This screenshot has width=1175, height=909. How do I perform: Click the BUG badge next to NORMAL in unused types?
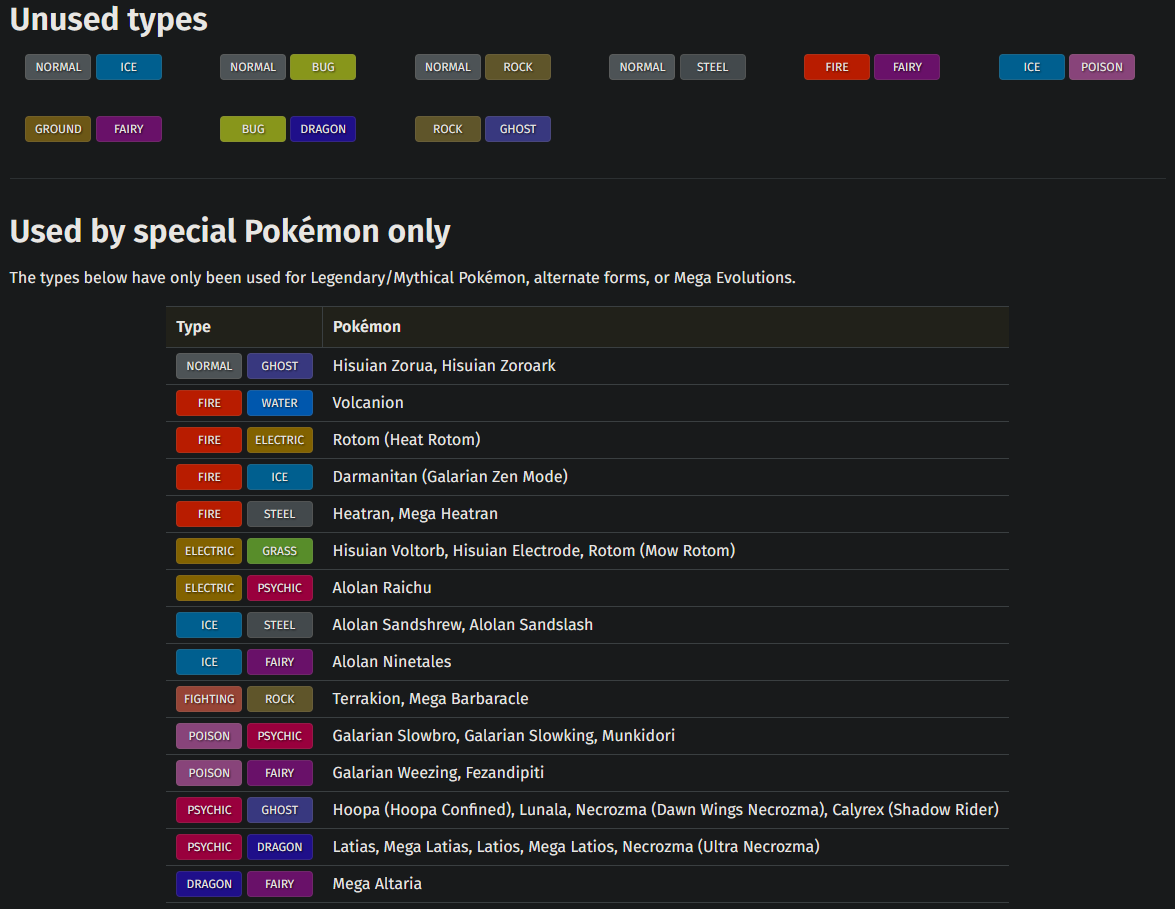click(323, 67)
